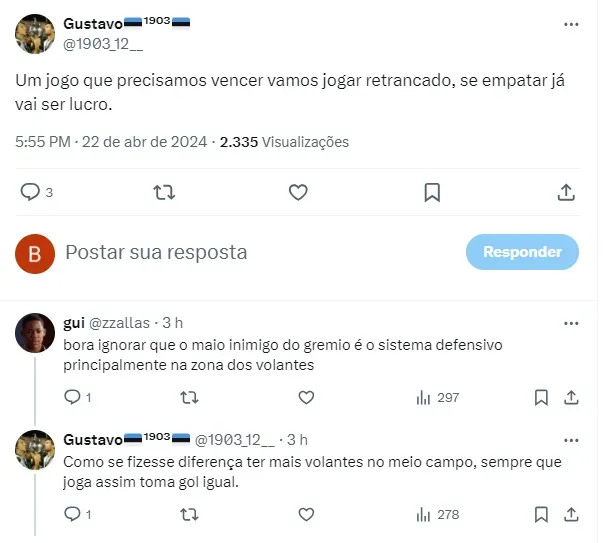The height and width of the screenshot is (543, 613).
Task: Type in the Postar sua resposta field
Action: tap(250, 253)
